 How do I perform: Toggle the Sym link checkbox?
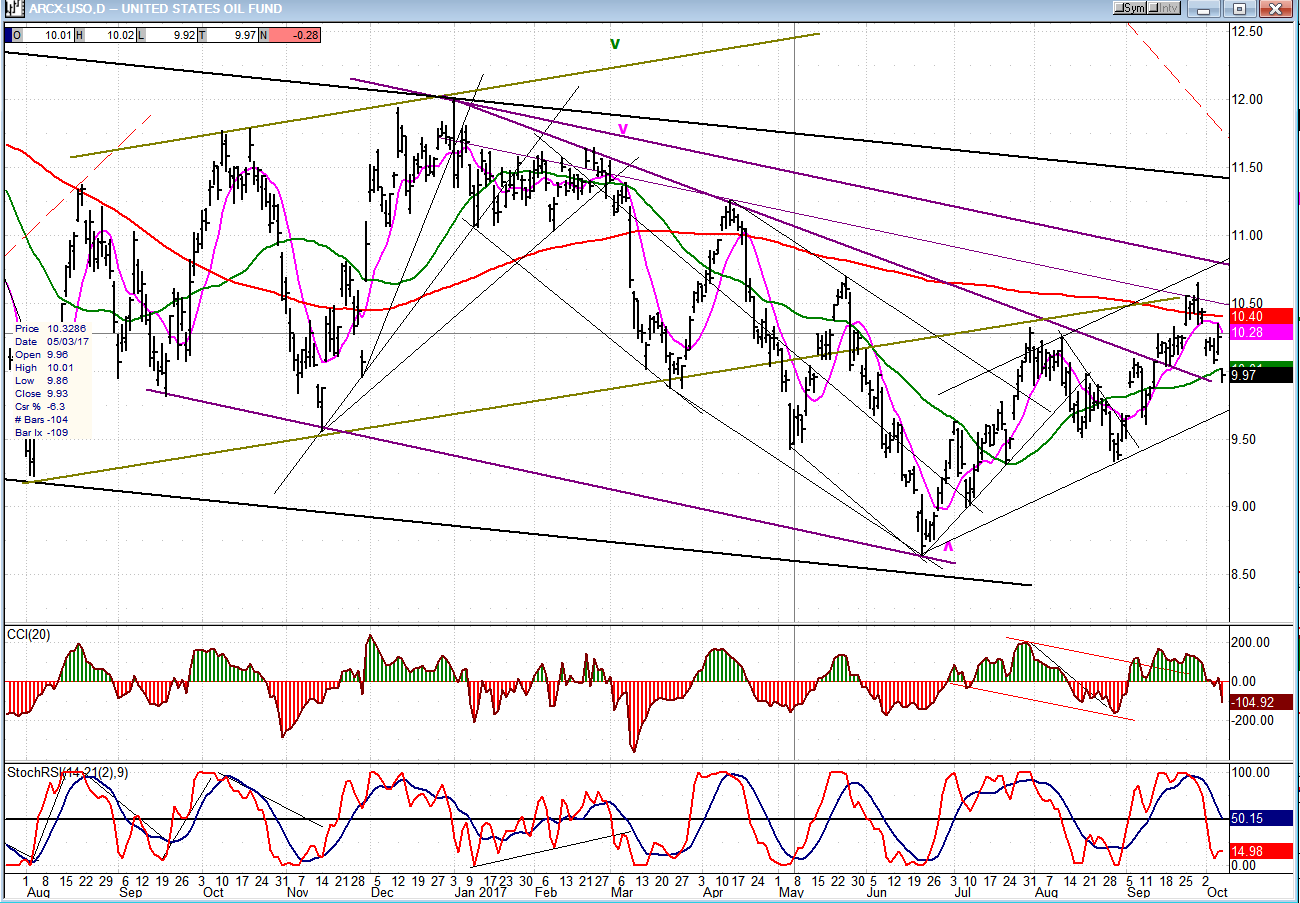(x=1122, y=9)
